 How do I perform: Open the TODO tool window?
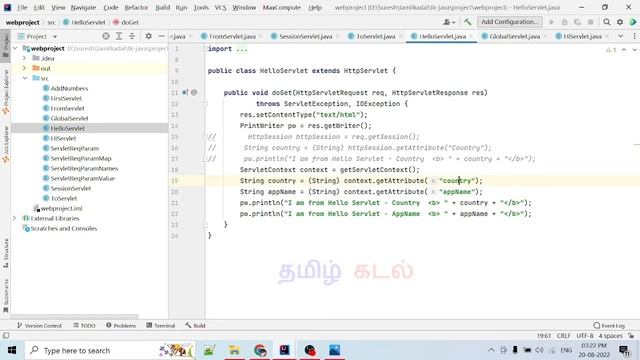(x=84, y=325)
